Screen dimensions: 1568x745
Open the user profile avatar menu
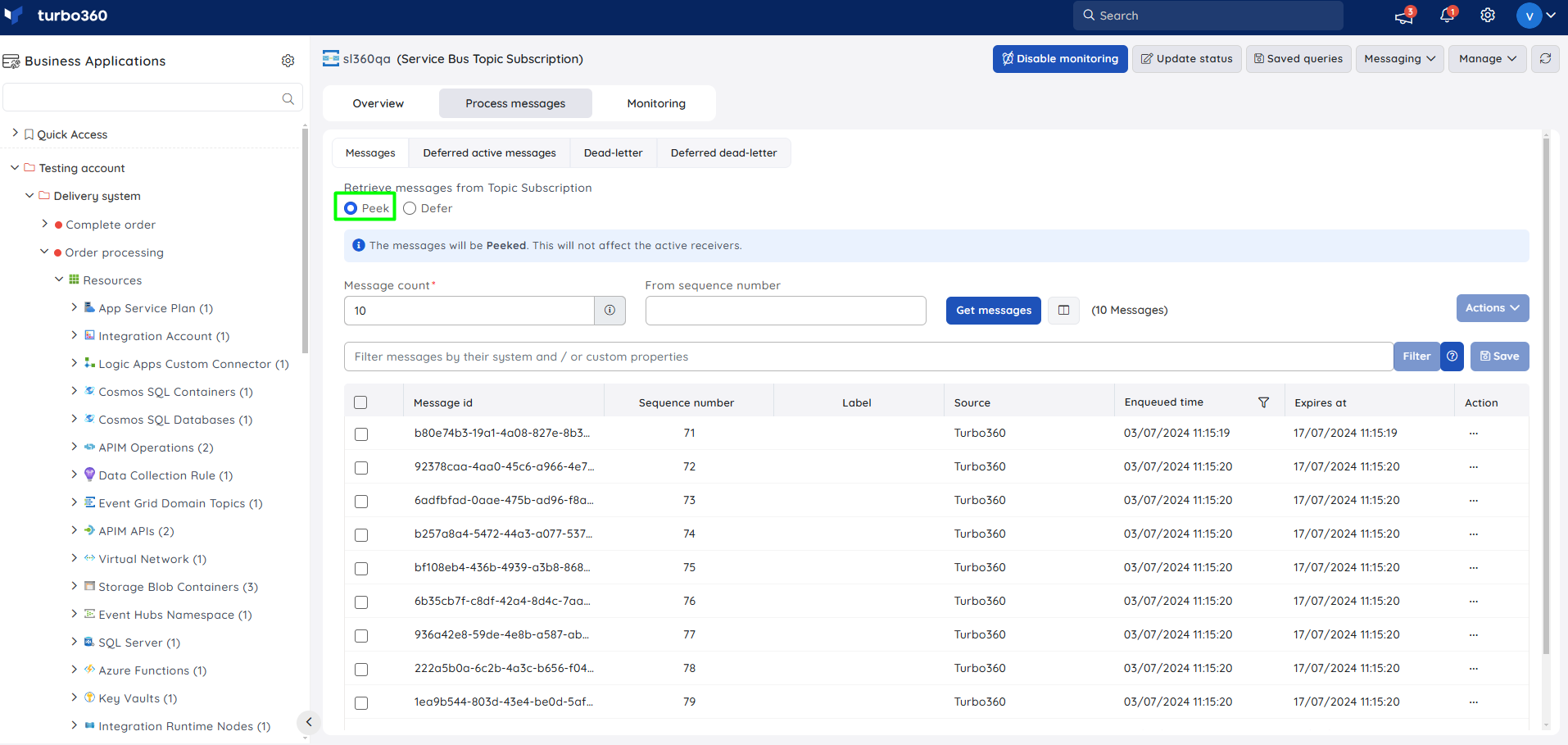(1536, 16)
